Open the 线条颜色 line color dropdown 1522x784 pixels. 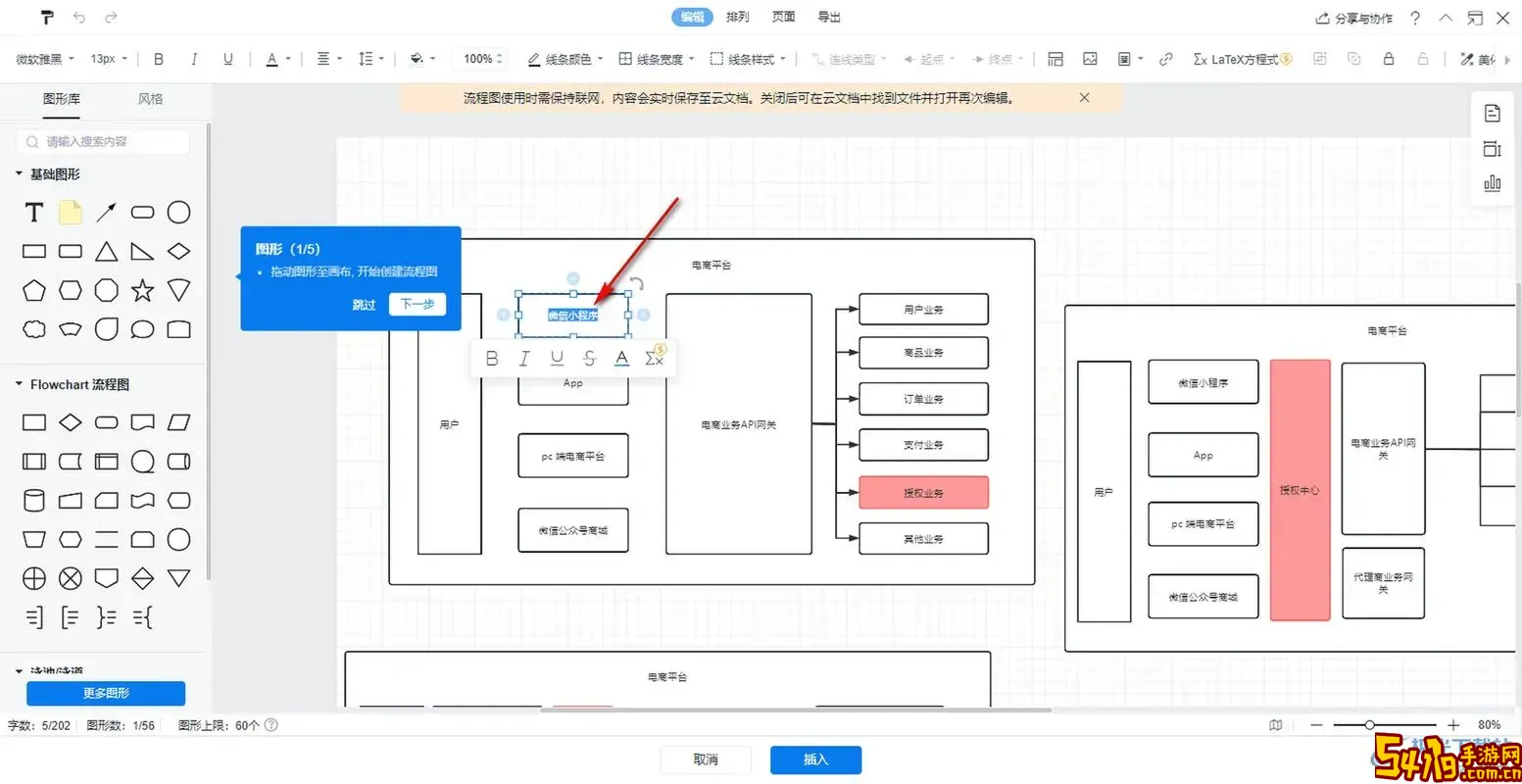click(565, 59)
